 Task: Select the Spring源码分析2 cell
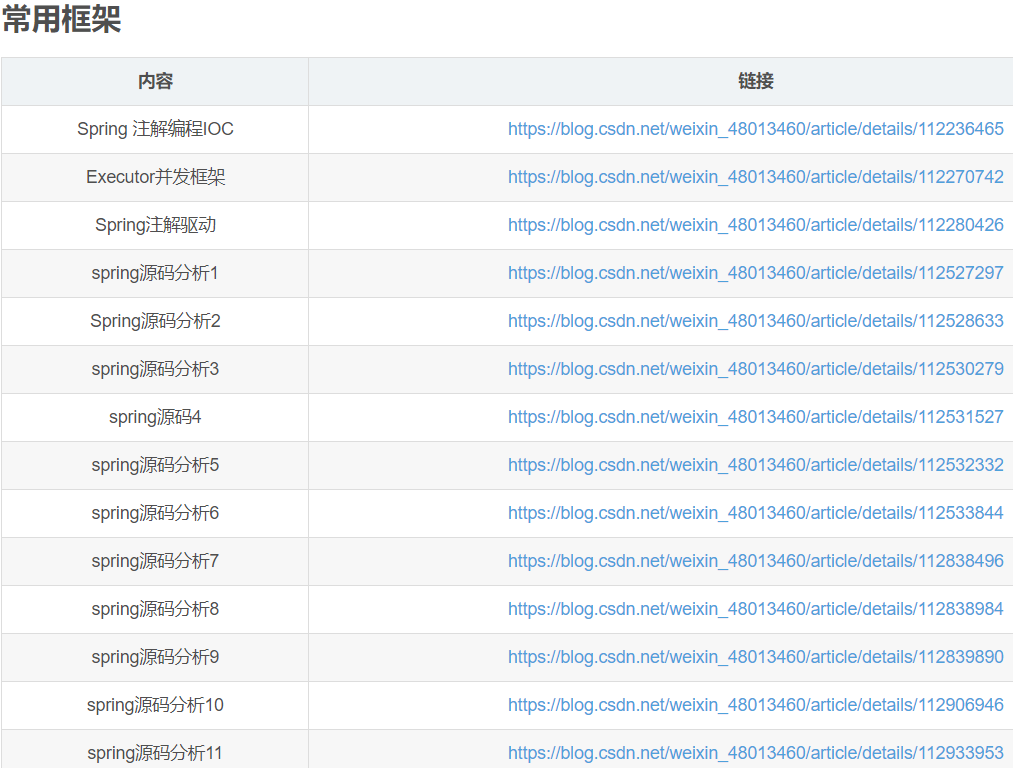point(155,321)
